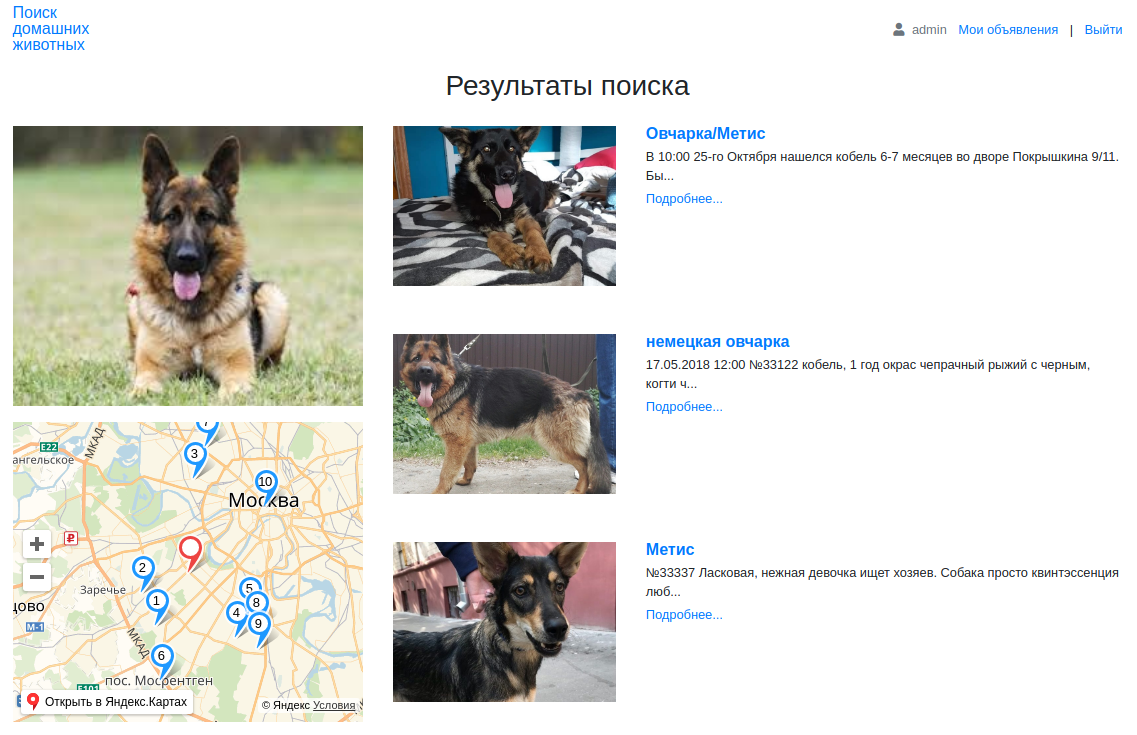Click the M-1 road sign on map

(35, 627)
